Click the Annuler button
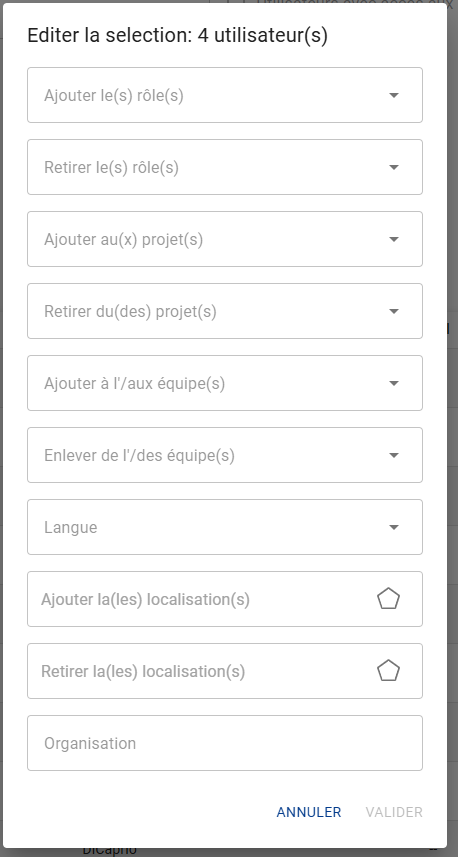 pyautogui.click(x=309, y=812)
